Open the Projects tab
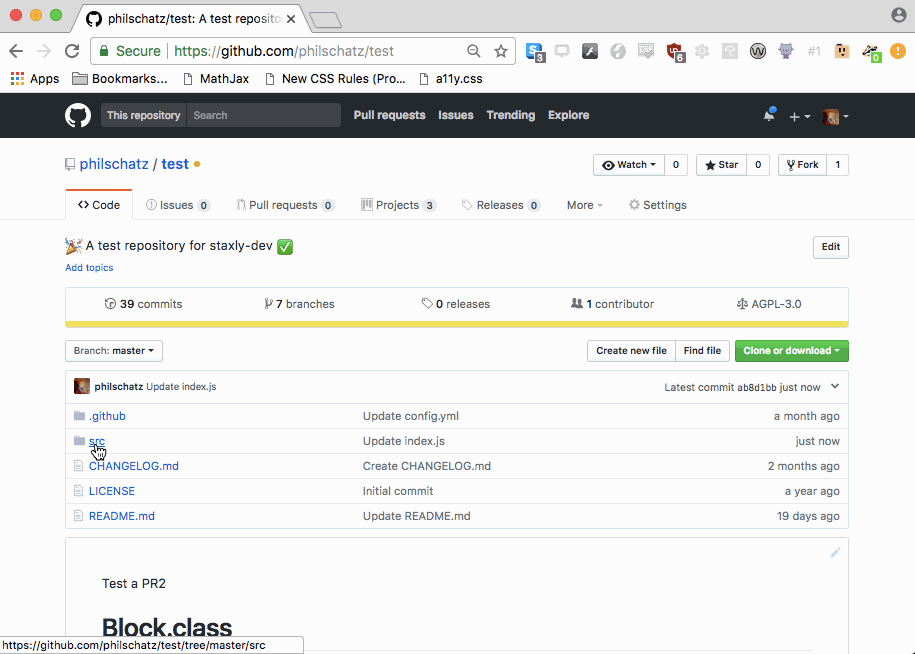The width and height of the screenshot is (915, 654). click(x=398, y=205)
